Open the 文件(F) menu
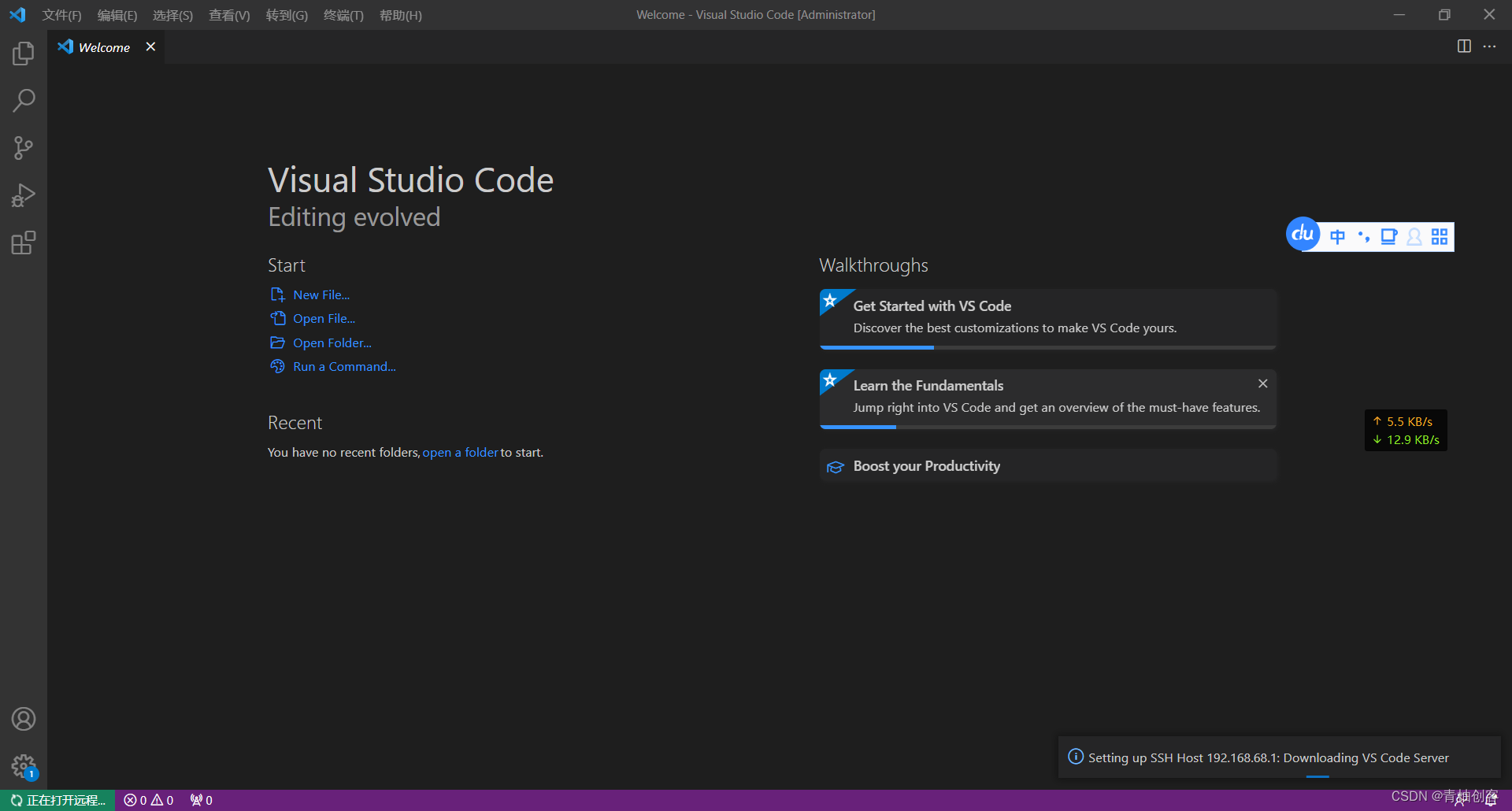Screen dimensions: 1512x811 pyautogui.click(x=61, y=15)
